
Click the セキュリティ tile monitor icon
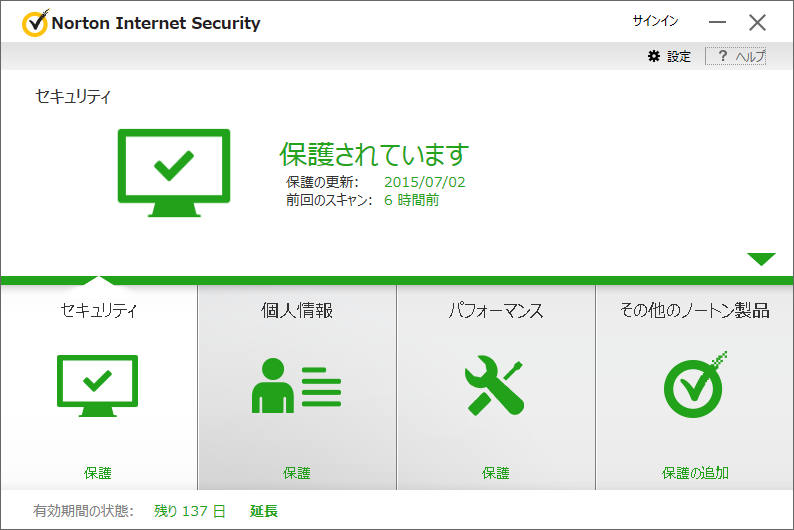97,386
